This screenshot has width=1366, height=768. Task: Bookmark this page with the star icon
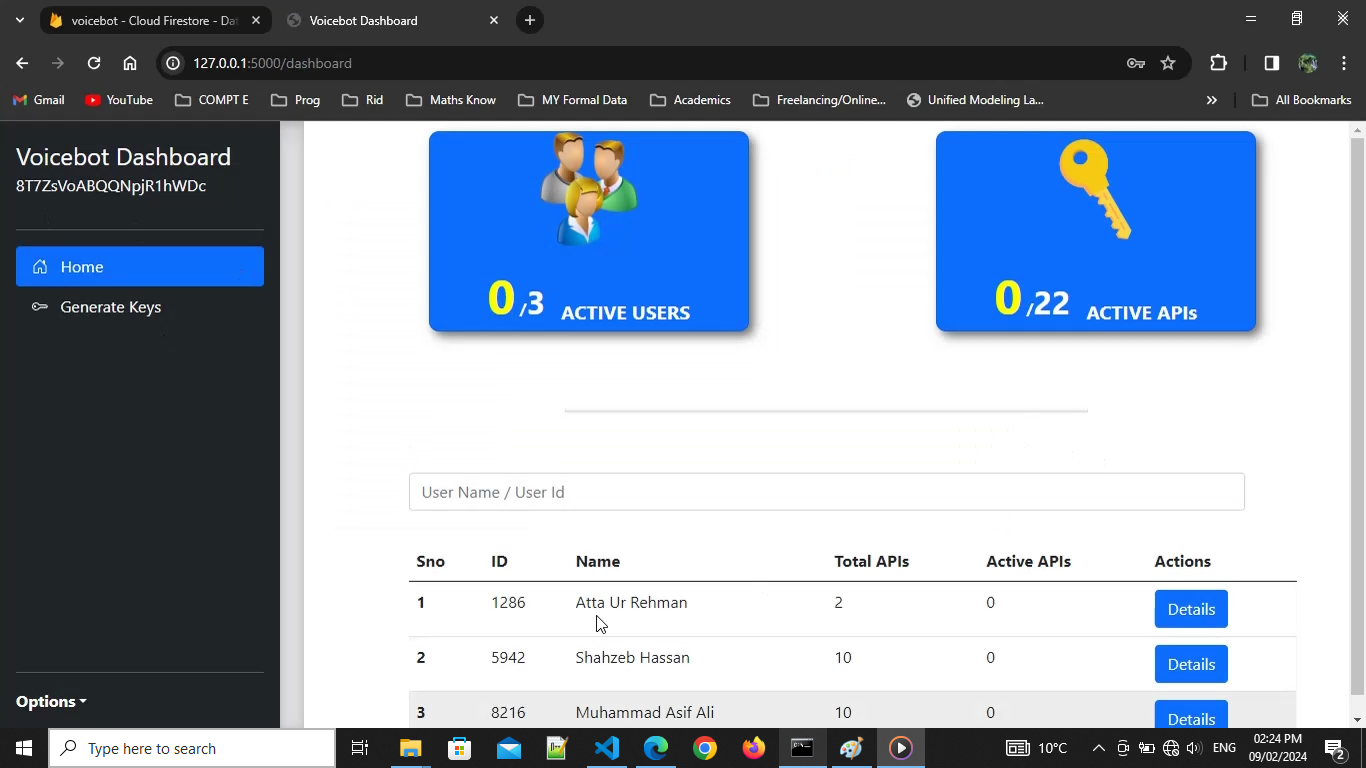point(1168,63)
